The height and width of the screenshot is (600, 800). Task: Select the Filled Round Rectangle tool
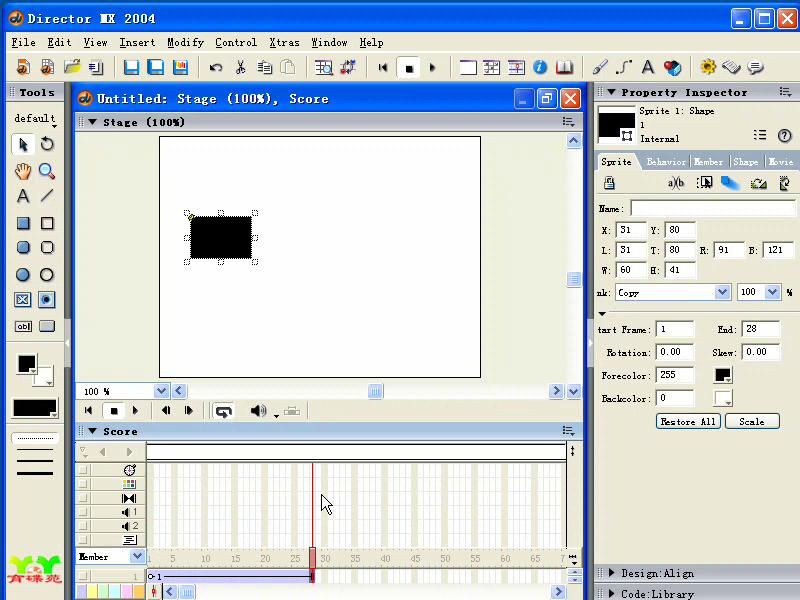coord(23,247)
